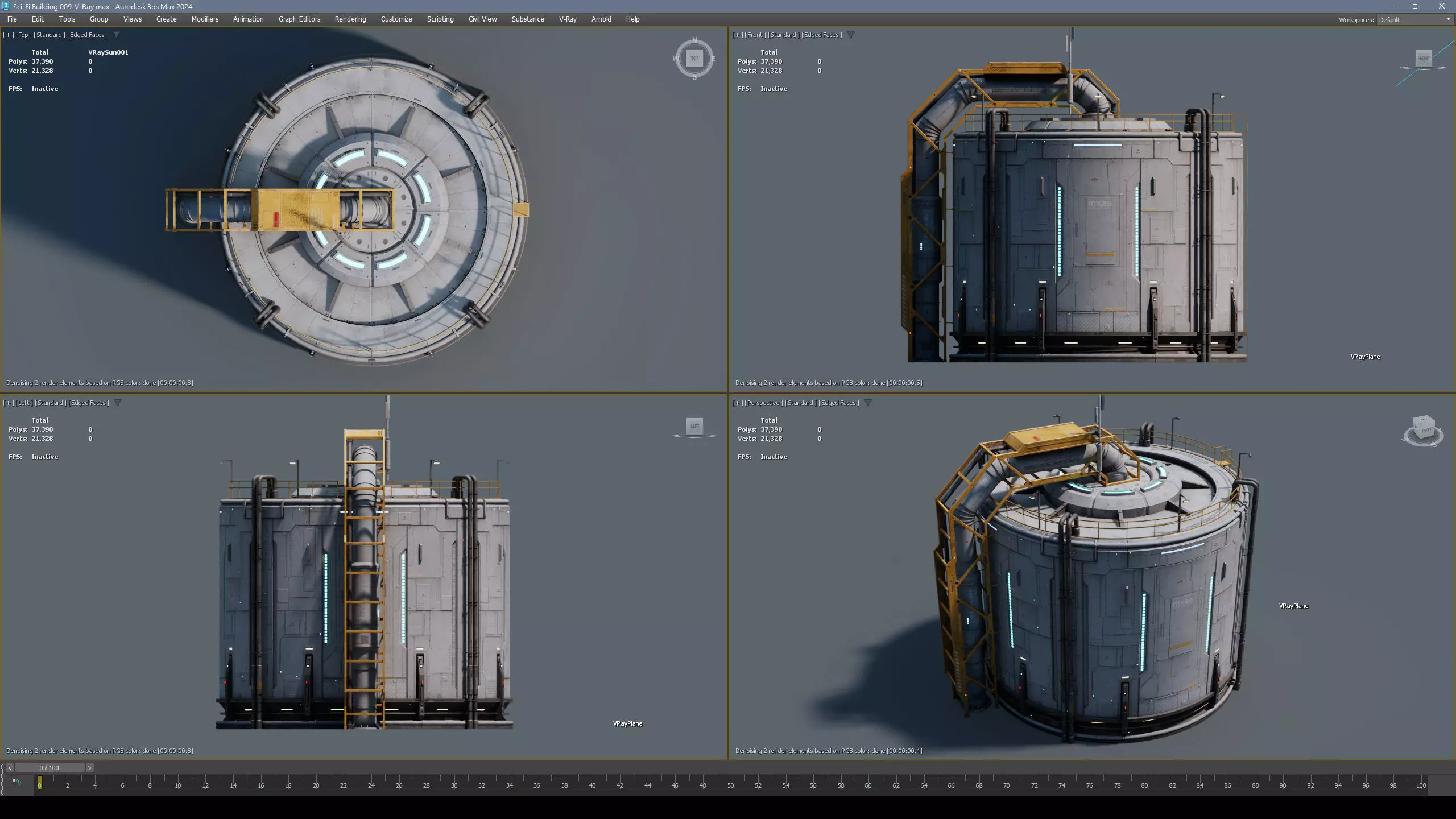Open the [Top] point-of-view viewport label menu

point(23,35)
